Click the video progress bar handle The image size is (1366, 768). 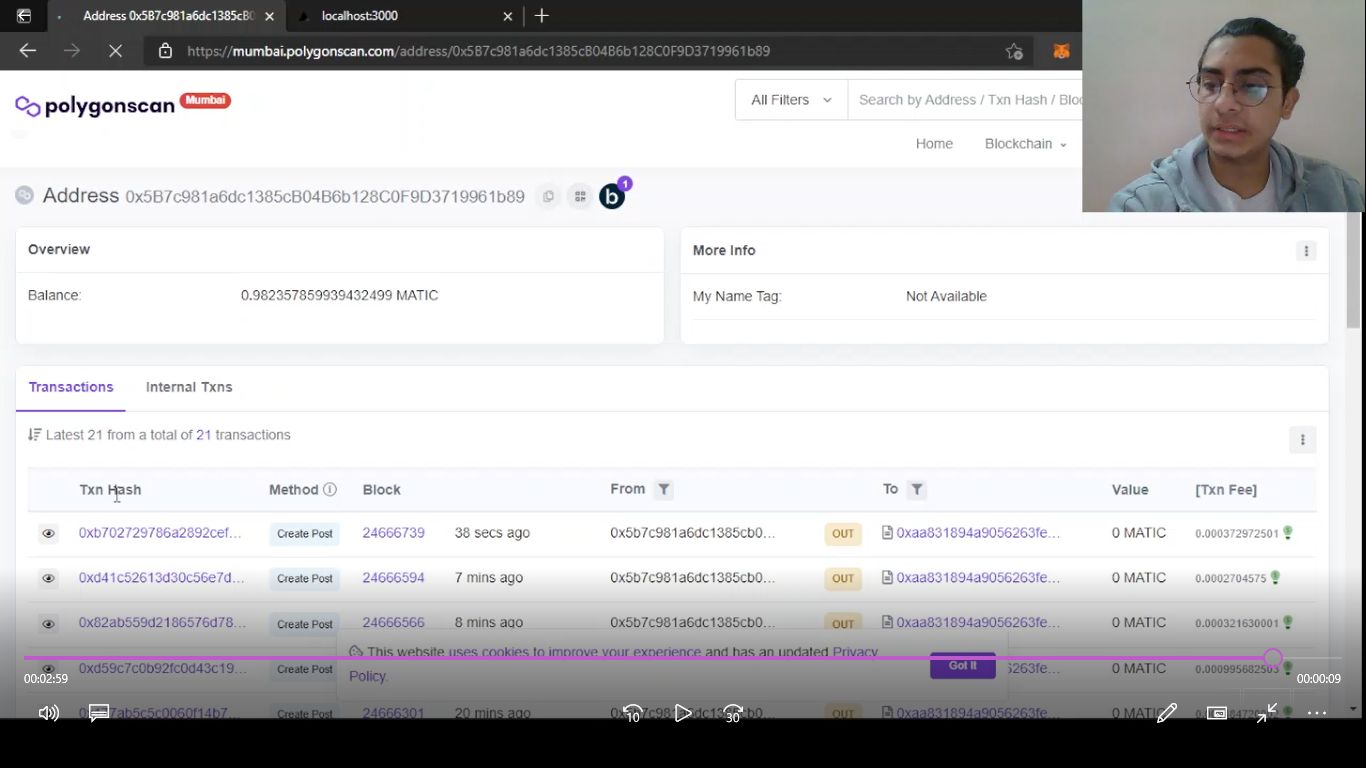click(1272, 658)
